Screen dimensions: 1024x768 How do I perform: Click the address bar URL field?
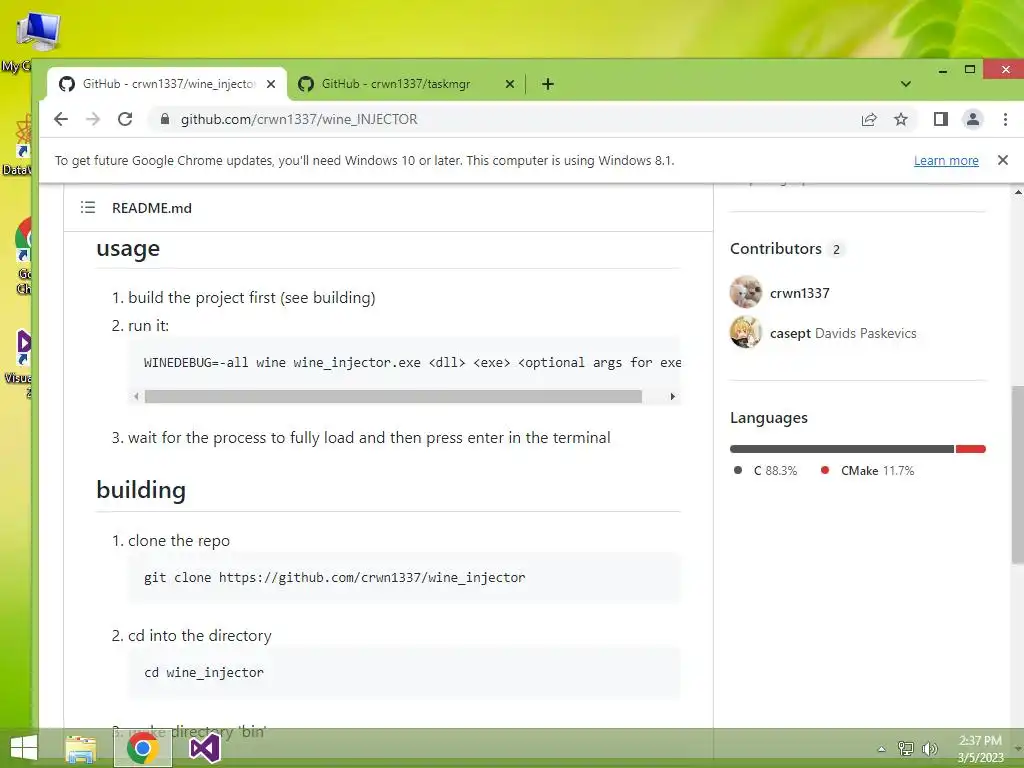coord(503,119)
